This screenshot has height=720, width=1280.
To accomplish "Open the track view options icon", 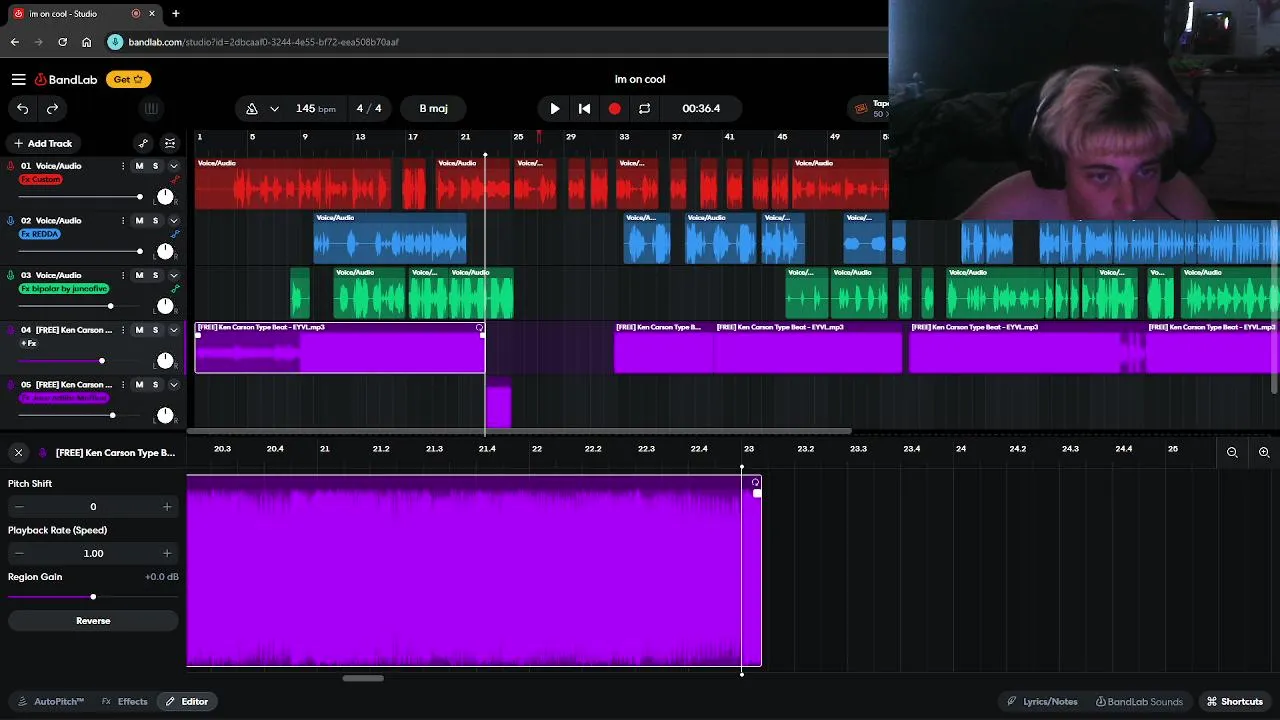I will click(x=170, y=143).
